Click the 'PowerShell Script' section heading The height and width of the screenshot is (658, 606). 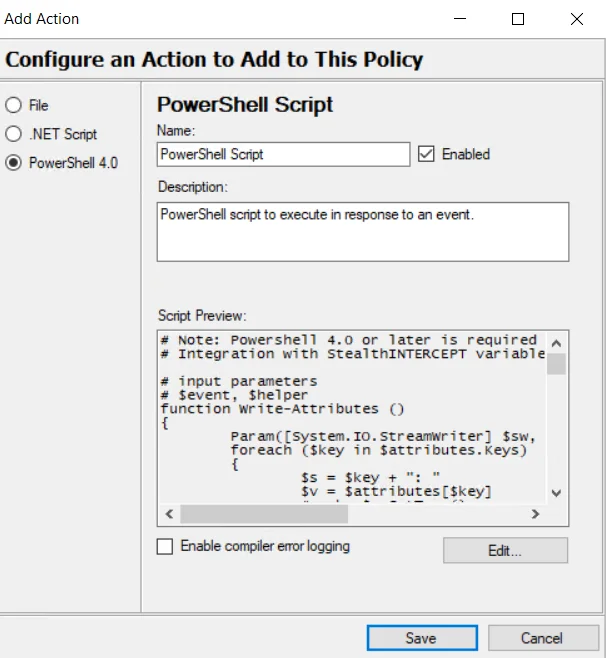click(245, 104)
